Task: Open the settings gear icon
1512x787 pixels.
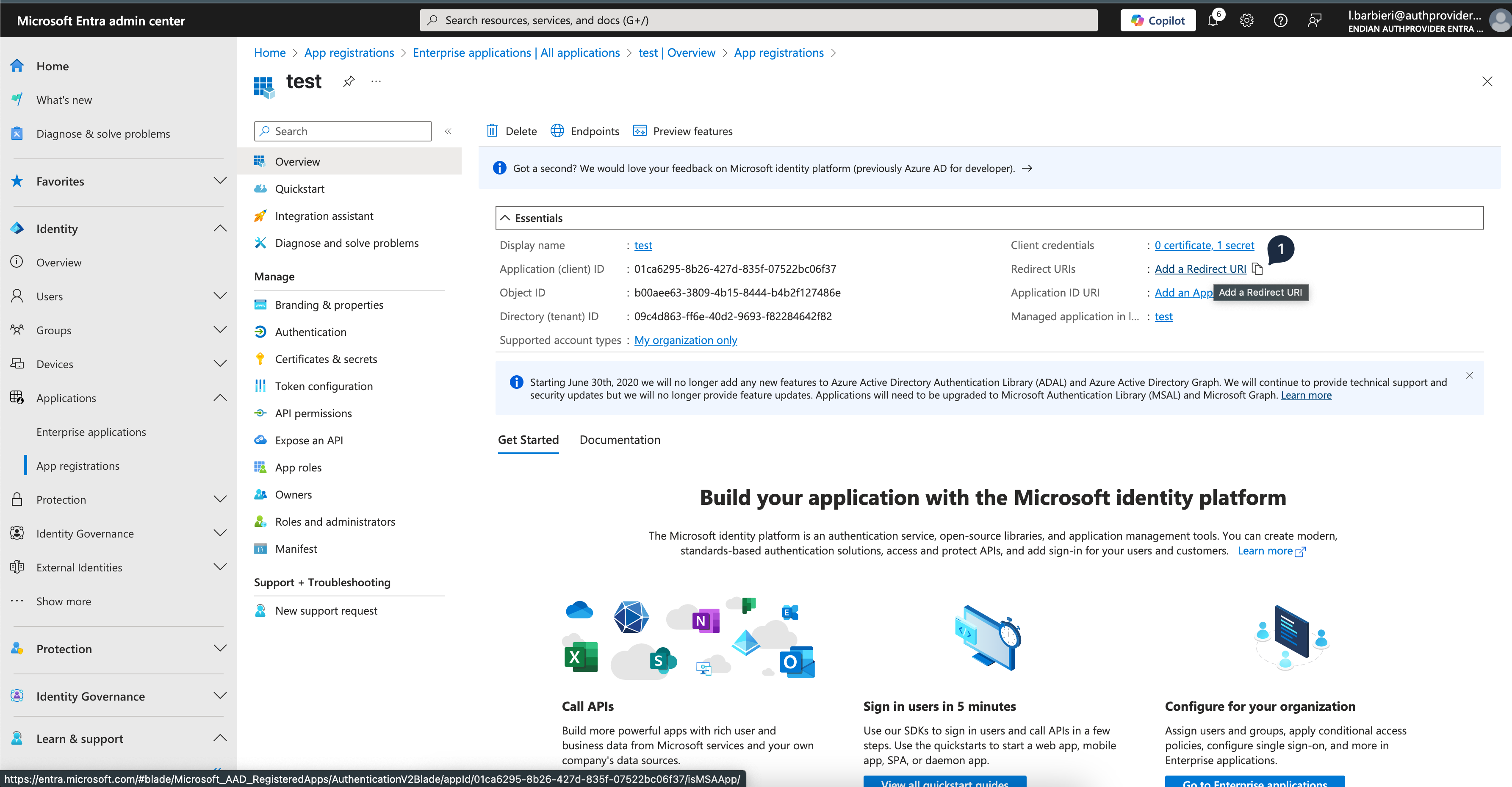Action: (1247, 20)
